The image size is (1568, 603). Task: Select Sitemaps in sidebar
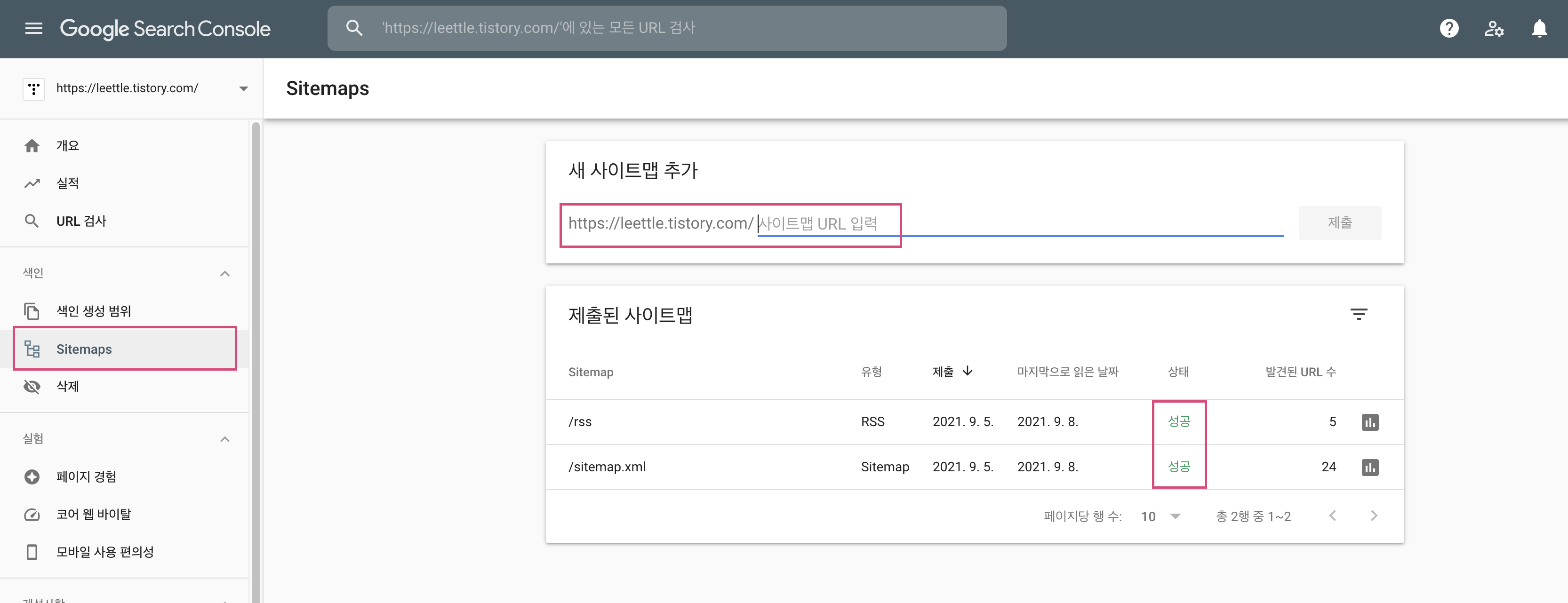84,349
